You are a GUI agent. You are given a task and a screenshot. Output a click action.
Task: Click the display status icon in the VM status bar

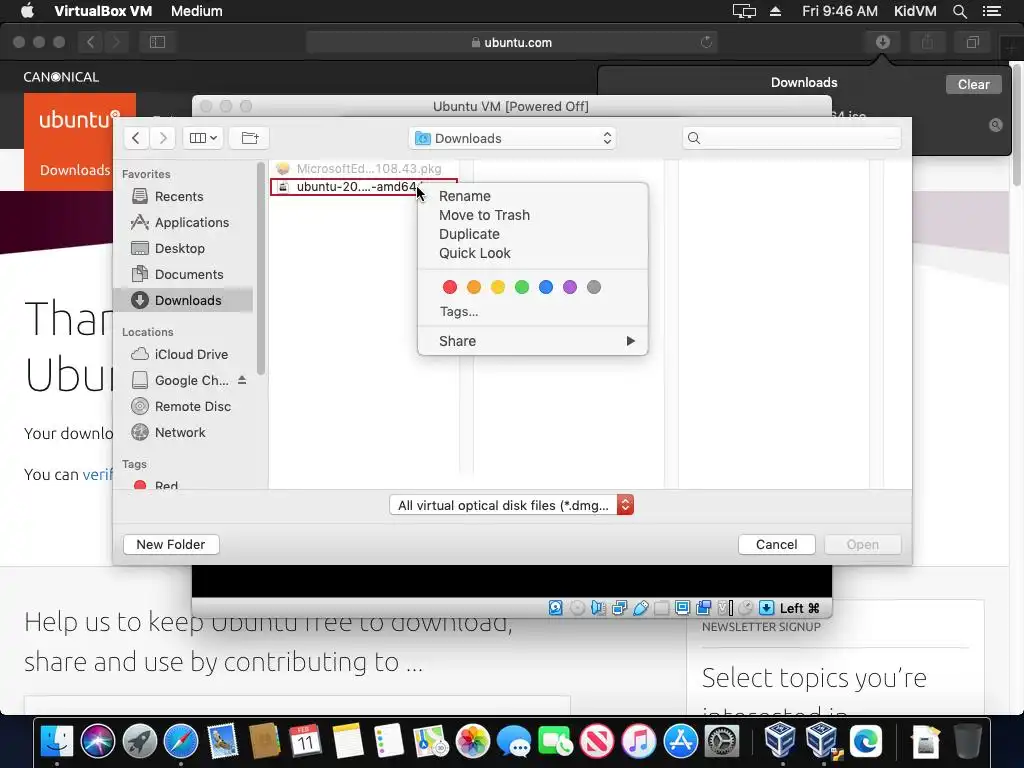tap(682, 608)
